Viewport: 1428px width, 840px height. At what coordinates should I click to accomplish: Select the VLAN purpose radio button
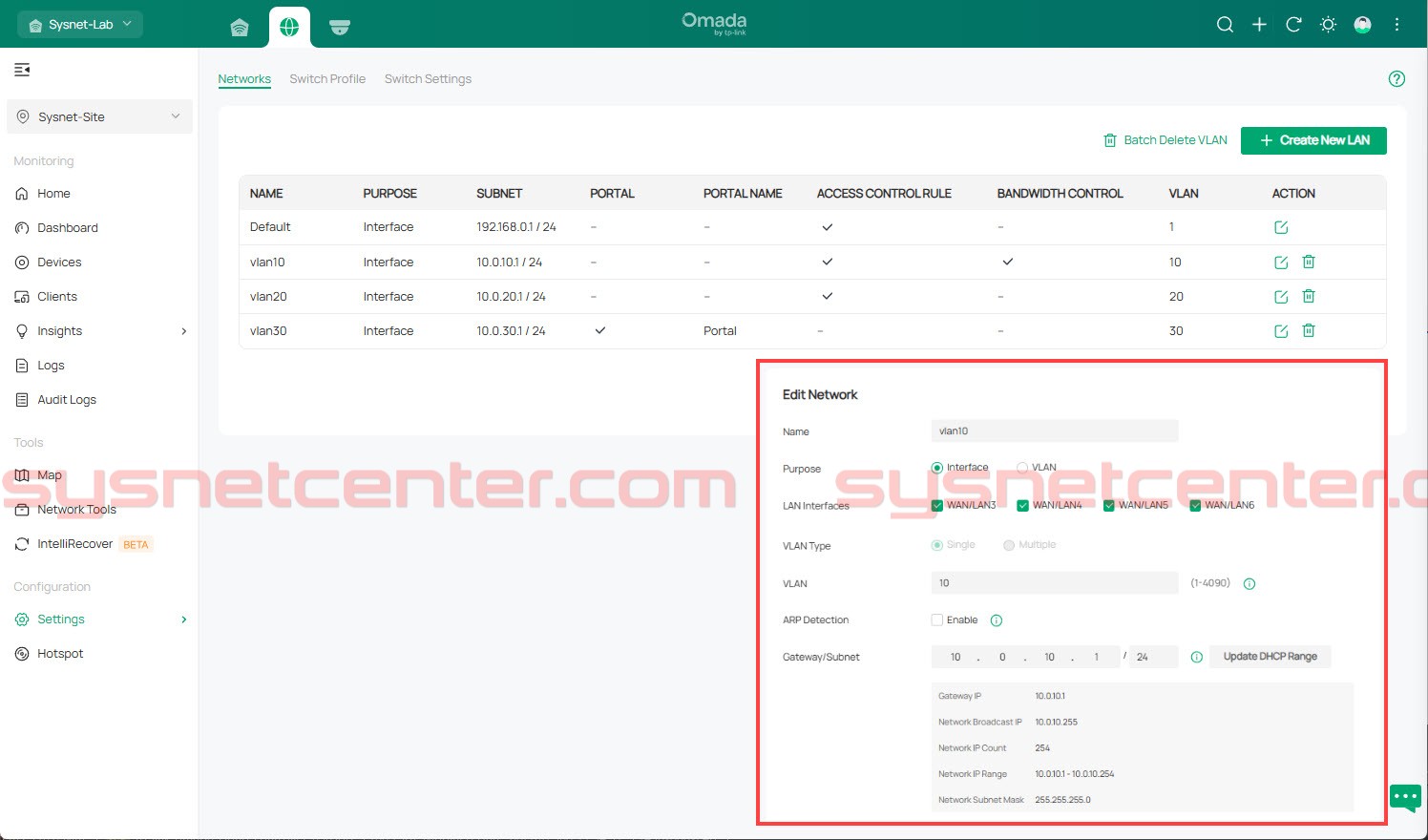coord(1022,468)
